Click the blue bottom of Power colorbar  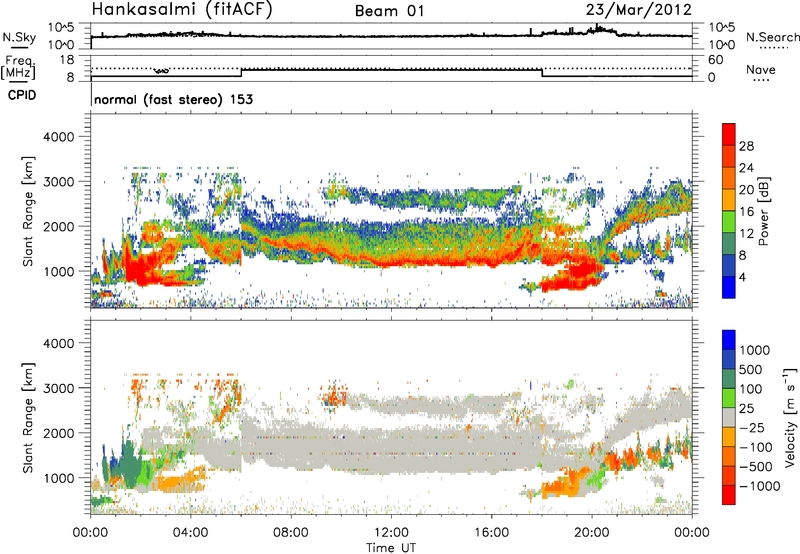click(729, 288)
